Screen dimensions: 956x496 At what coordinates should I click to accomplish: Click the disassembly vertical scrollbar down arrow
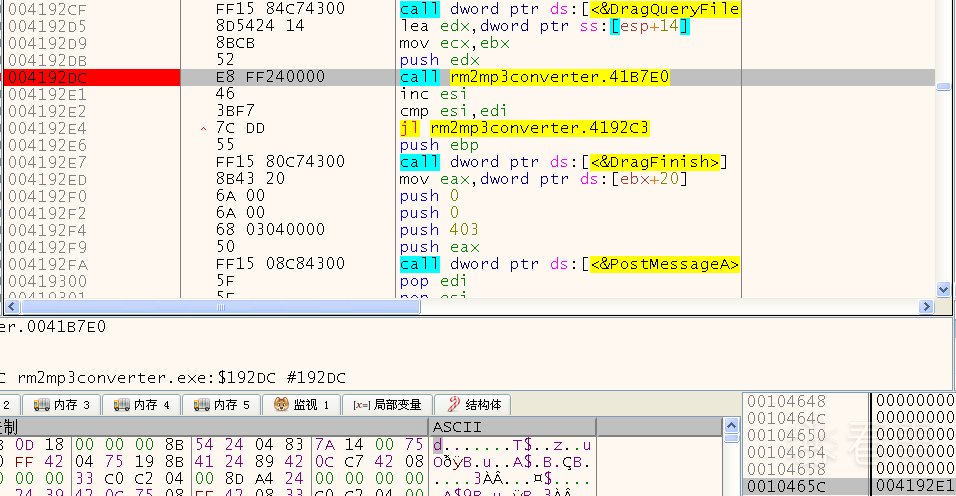pos(943,289)
